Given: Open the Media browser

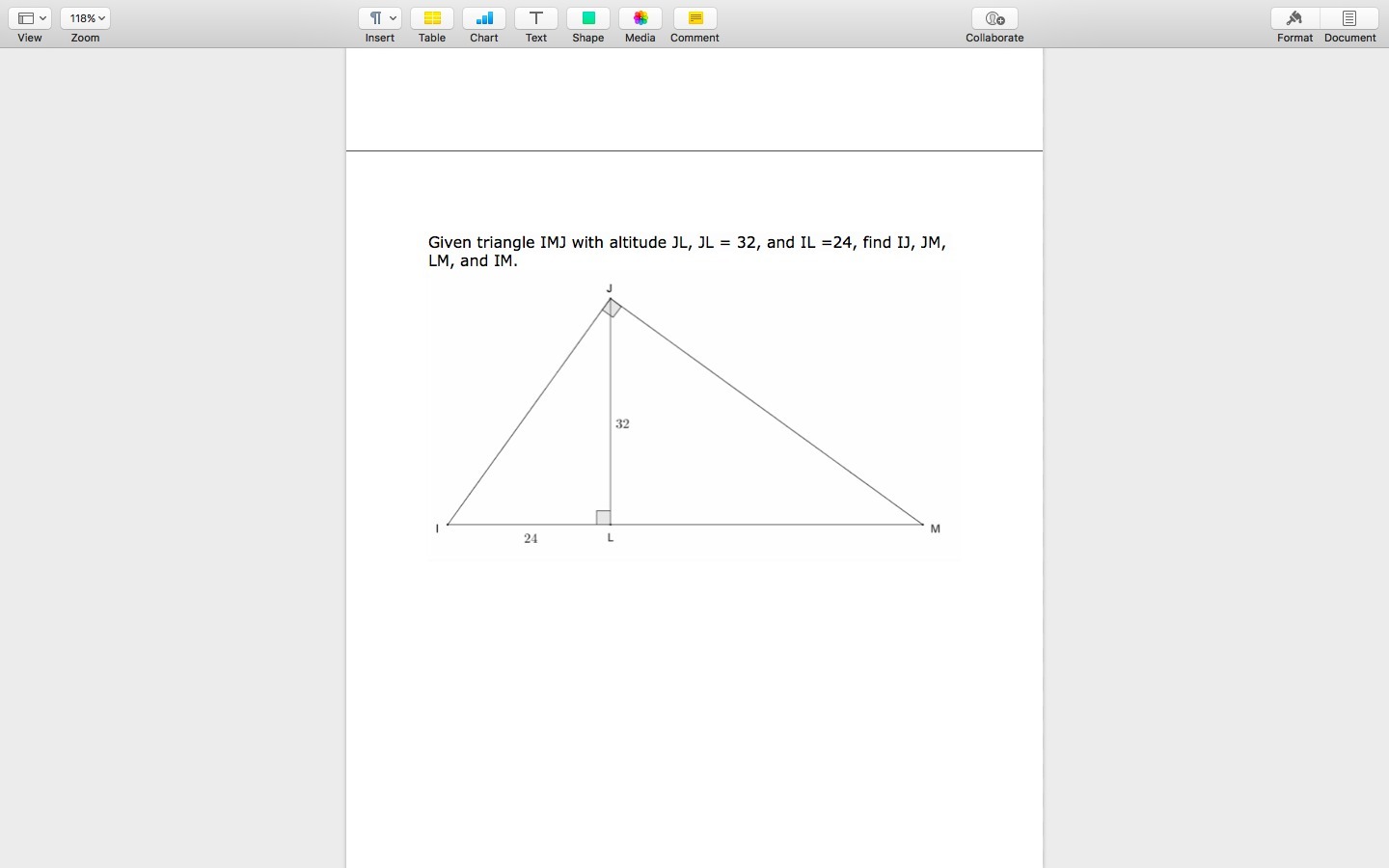Looking at the screenshot, I should coord(640,18).
